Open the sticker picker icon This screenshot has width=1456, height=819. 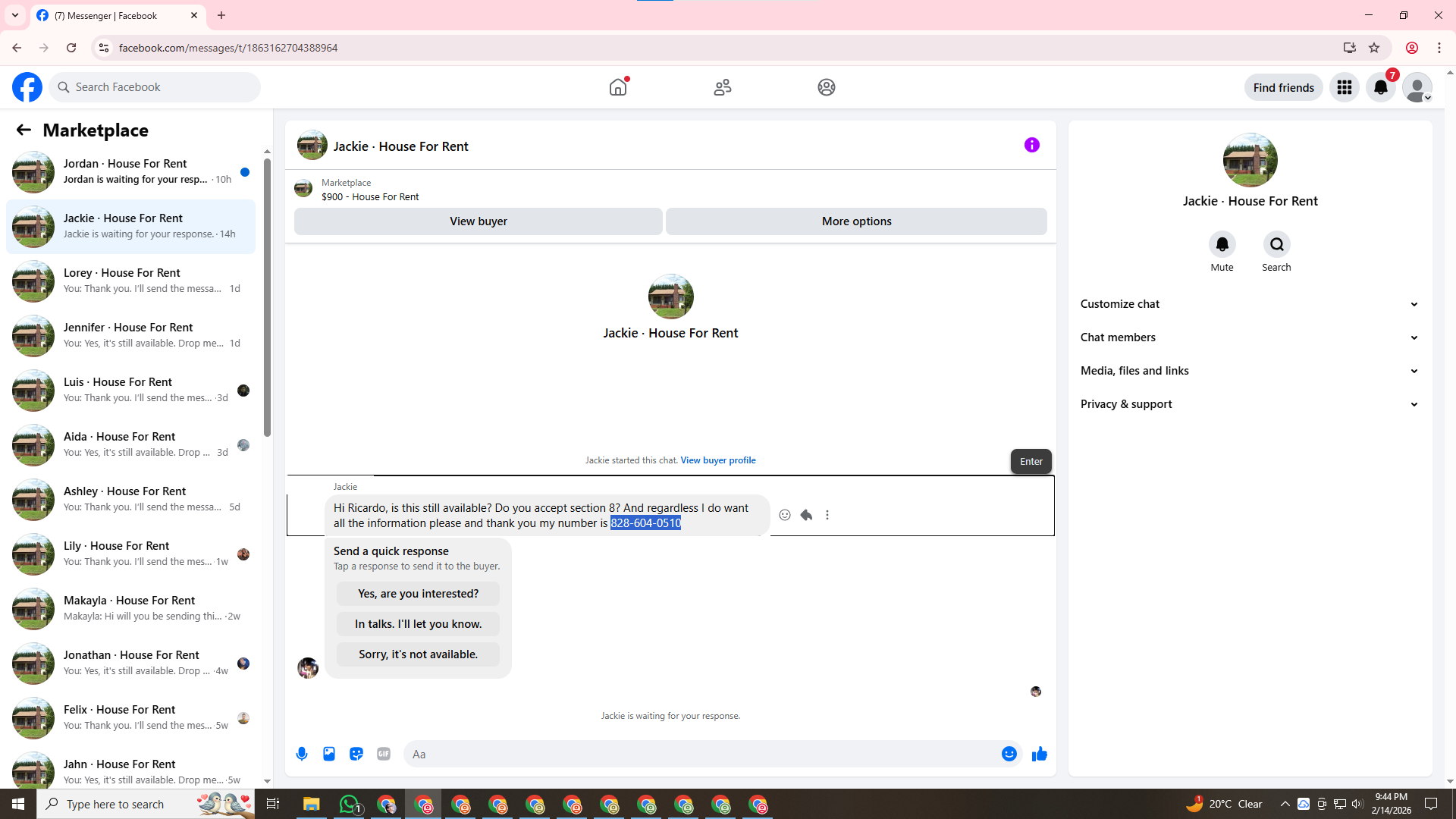(x=356, y=754)
